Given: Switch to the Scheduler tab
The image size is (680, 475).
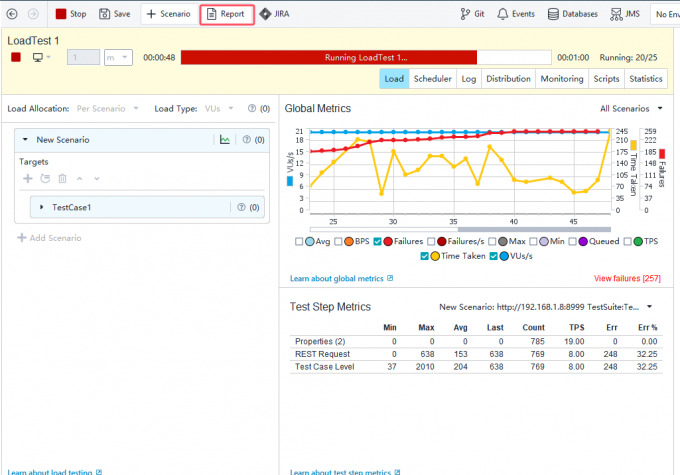Looking at the screenshot, I should (432, 79).
